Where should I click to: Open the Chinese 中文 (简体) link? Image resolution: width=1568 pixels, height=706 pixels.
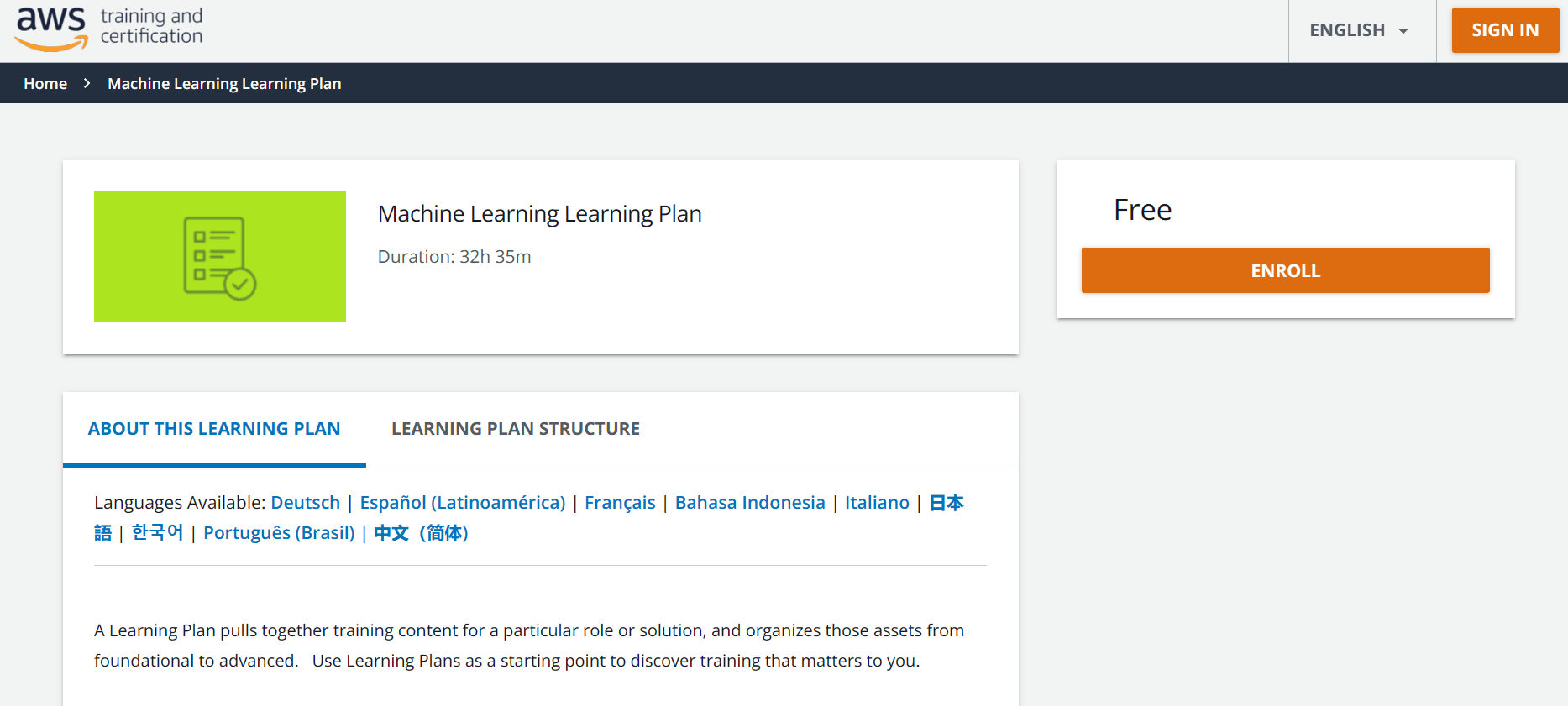(x=421, y=533)
